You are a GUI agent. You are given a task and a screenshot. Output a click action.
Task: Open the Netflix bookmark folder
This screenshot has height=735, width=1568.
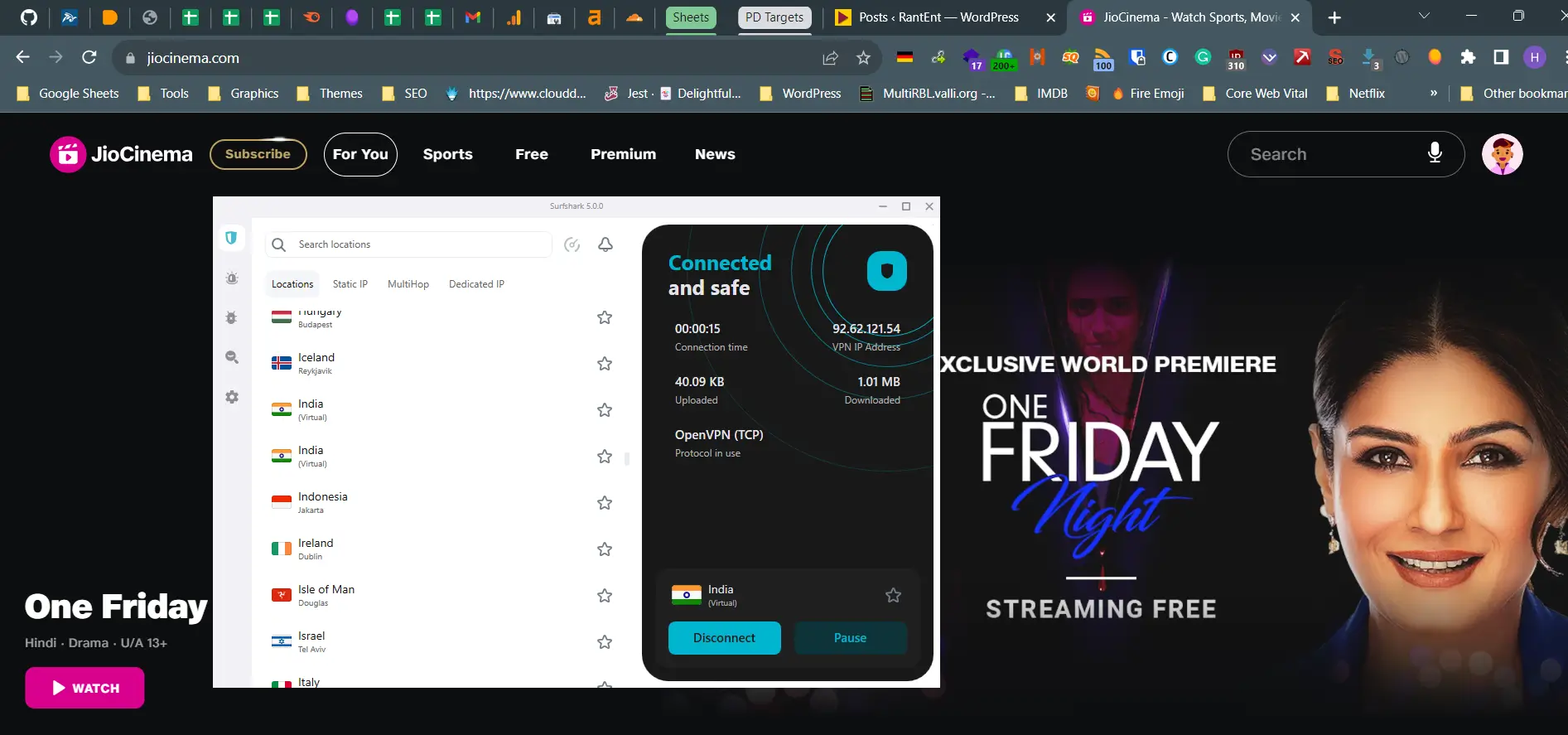coord(1355,94)
